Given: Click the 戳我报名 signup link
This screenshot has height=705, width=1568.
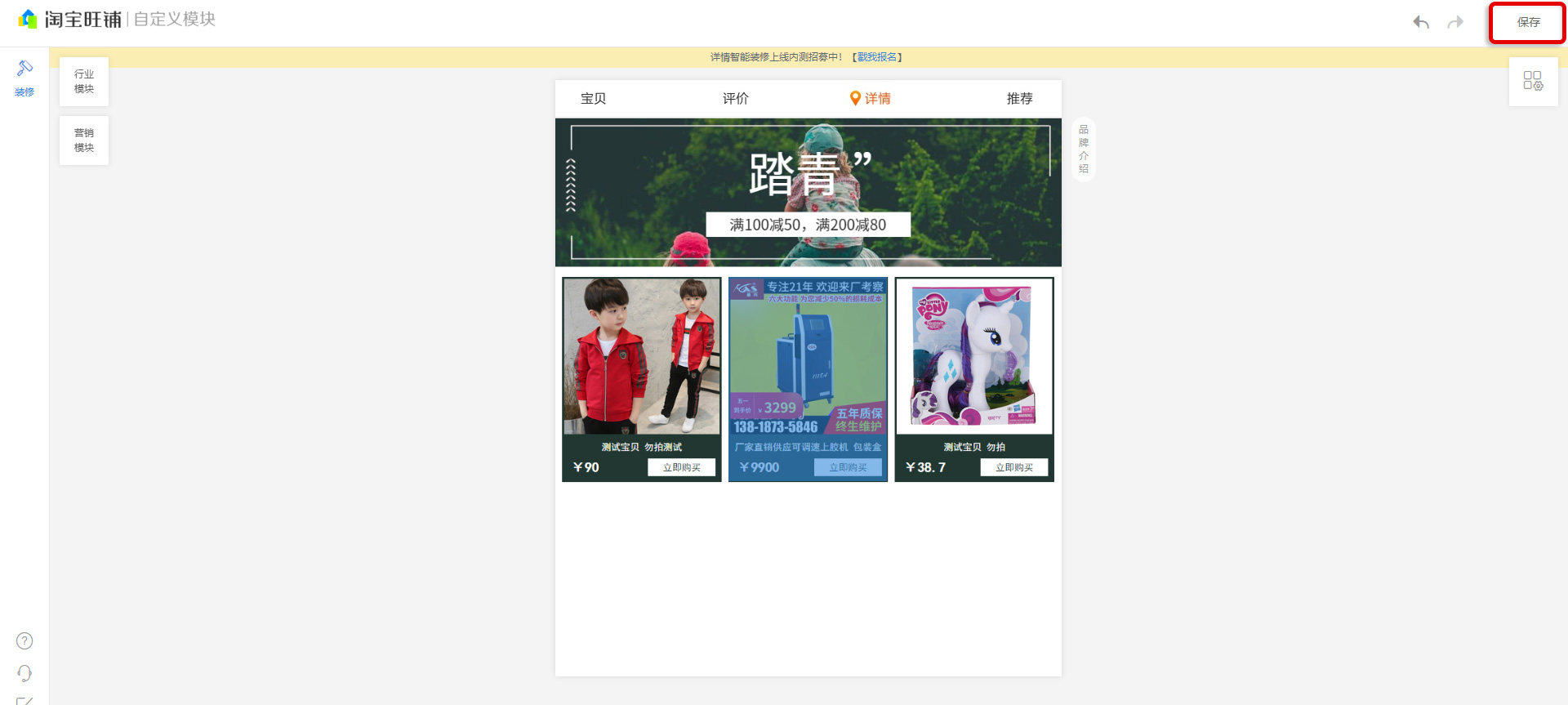Looking at the screenshot, I should point(877,57).
